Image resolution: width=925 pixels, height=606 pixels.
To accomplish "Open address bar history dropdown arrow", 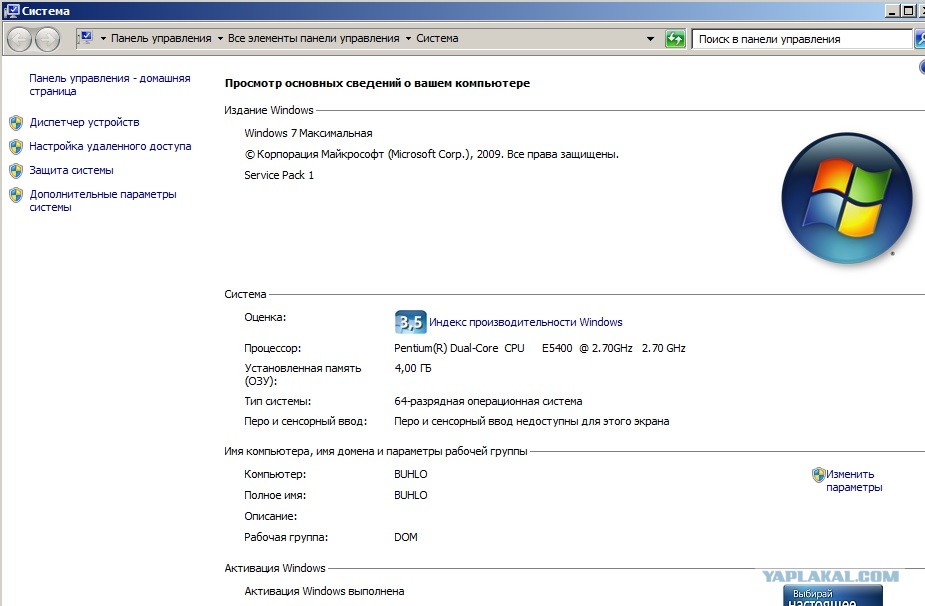I will coord(650,39).
